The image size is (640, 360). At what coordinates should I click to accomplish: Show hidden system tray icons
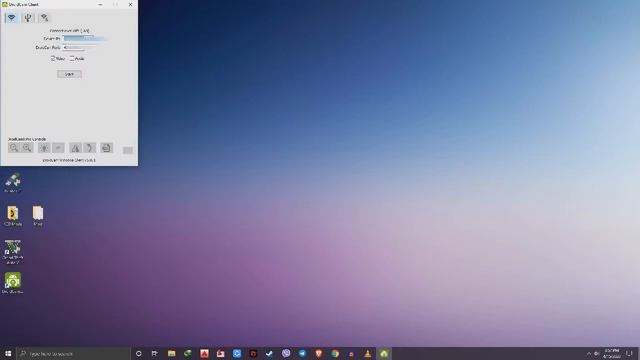589,353
